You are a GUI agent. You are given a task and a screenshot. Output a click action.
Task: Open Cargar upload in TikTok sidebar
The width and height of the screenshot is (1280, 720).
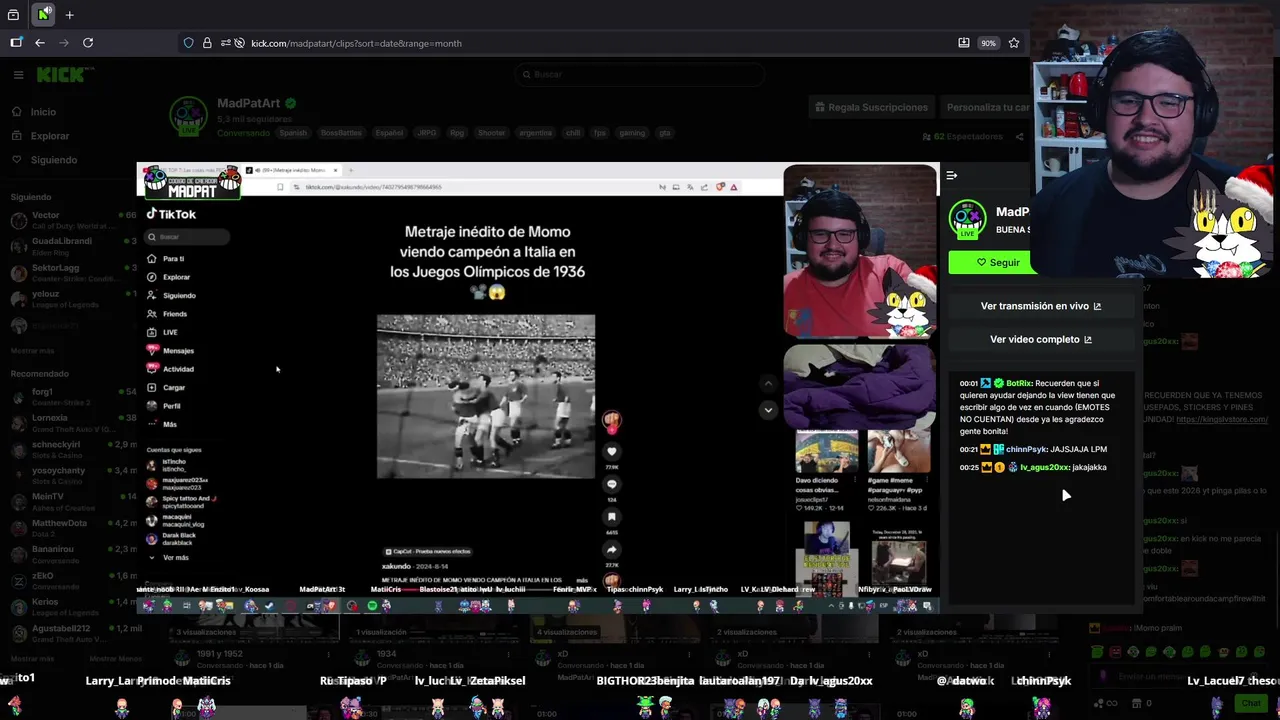click(x=166, y=388)
